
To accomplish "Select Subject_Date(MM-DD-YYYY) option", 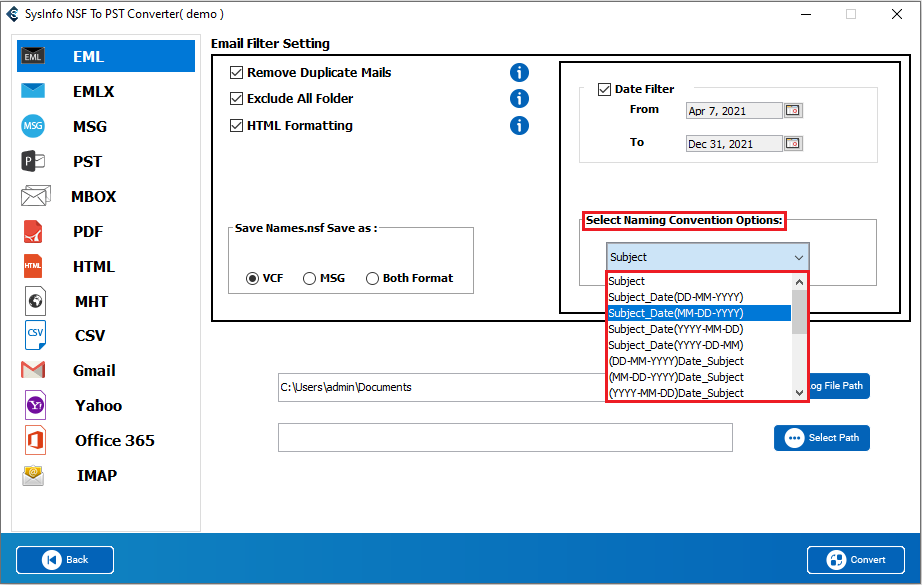I will pyautogui.click(x=699, y=313).
